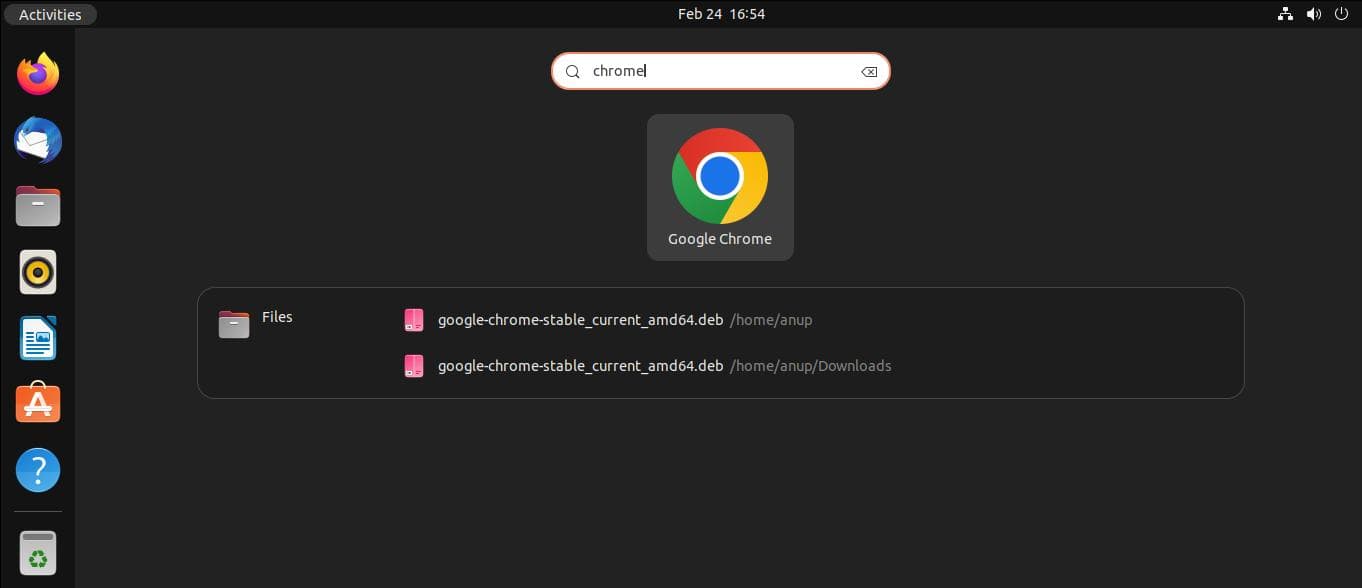Open the Help application in the dock
The image size is (1362, 588).
tap(38, 470)
